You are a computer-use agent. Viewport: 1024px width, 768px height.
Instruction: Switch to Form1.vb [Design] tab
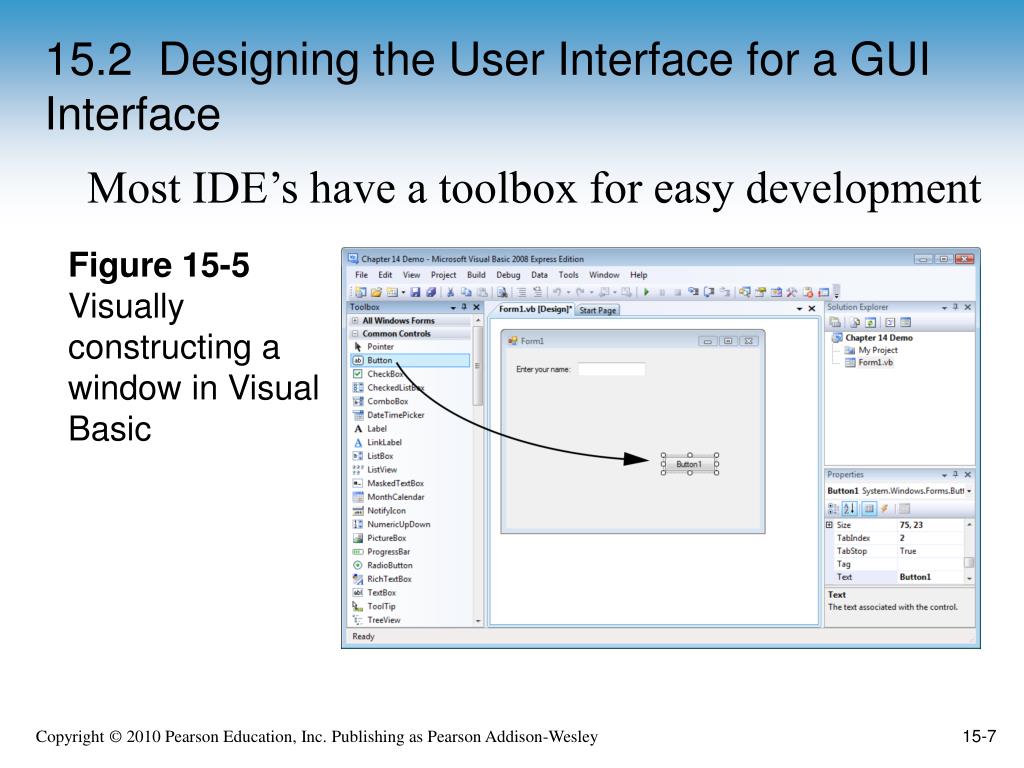[536, 309]
